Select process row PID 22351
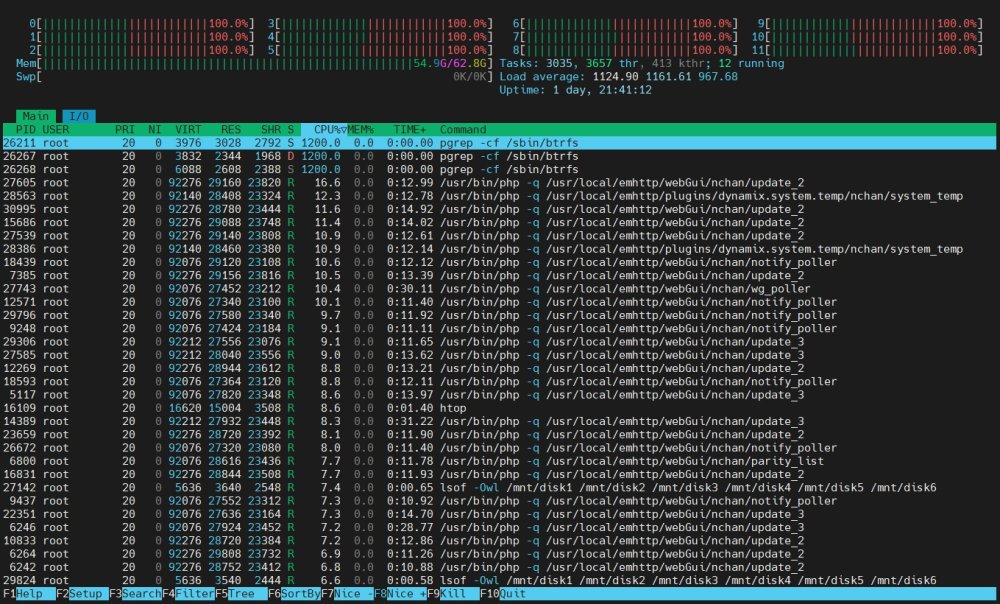Image resolution: width=1000 pixels, height=604 pixels. [499, 514]
